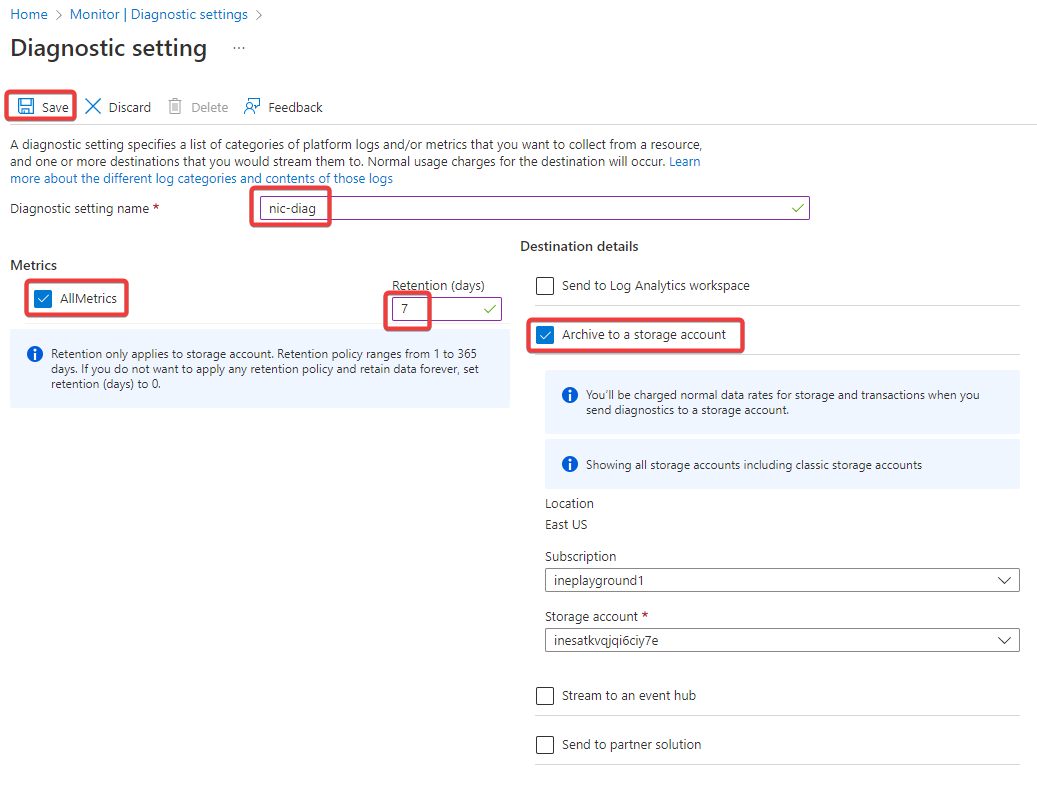Screen dimensions: 1037x795
Task: Navigate to Monitor | Diagnostic settings breadcrumb
Action: pos(158,15)
